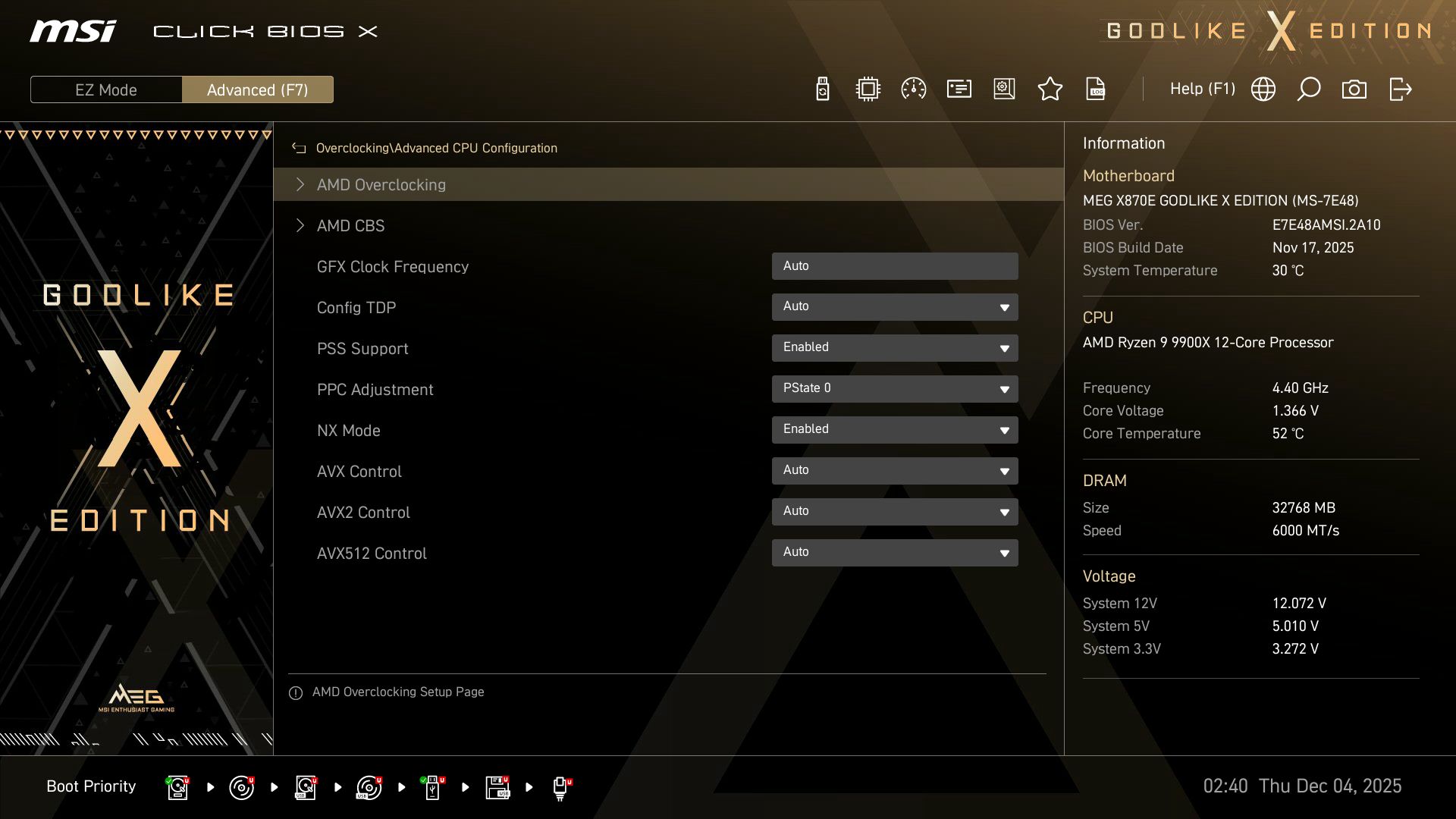Change language via the globe icon
1456x819 pixels.
[x=1263, y=89]
